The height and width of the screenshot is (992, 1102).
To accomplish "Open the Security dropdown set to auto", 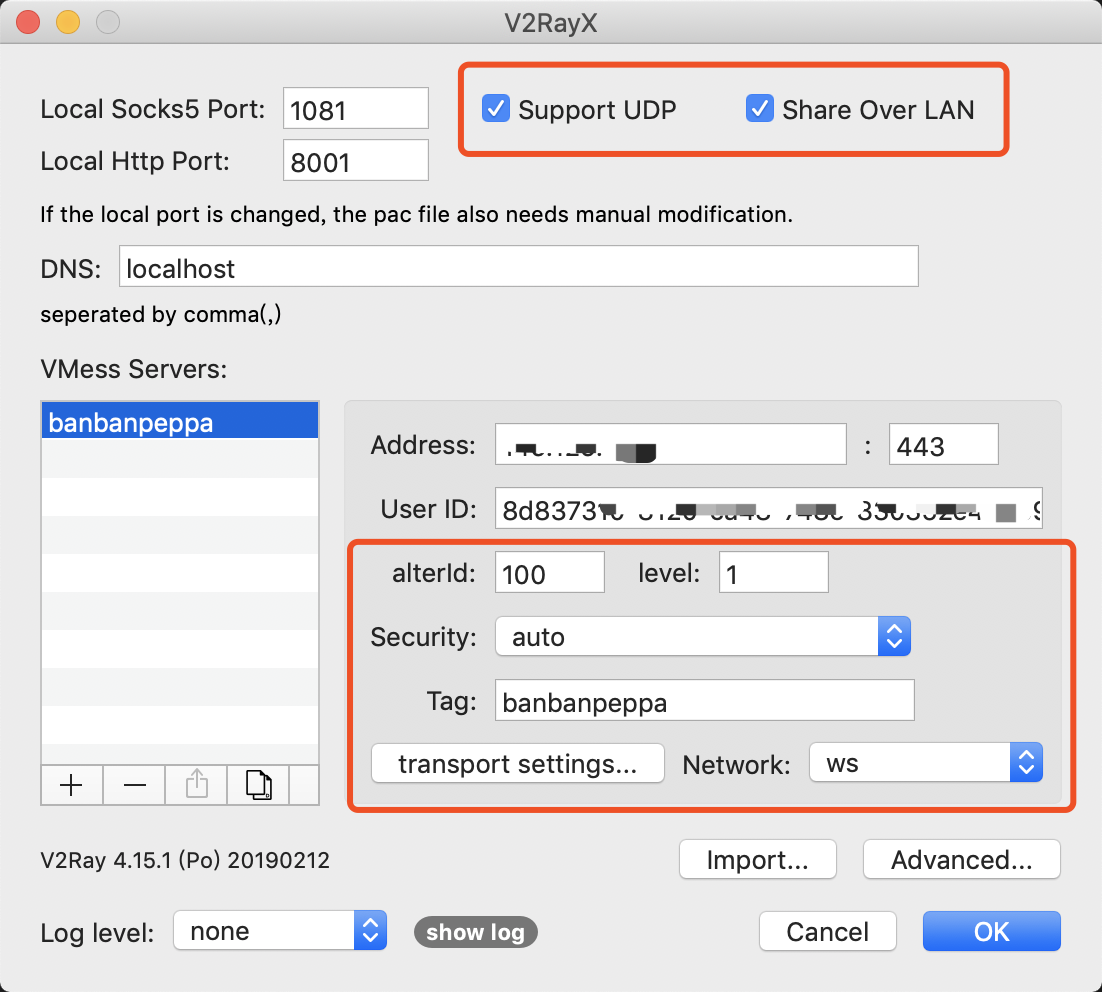I will (x=703, y=636).
